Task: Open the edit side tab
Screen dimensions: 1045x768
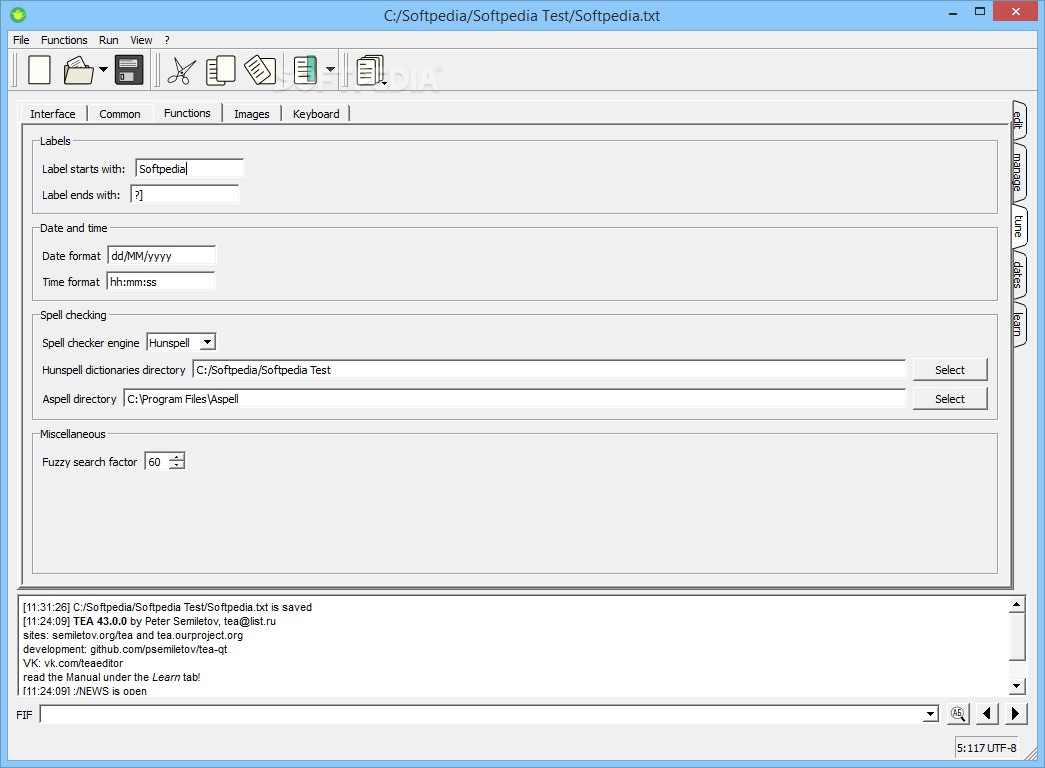Action: (1018, 119)
